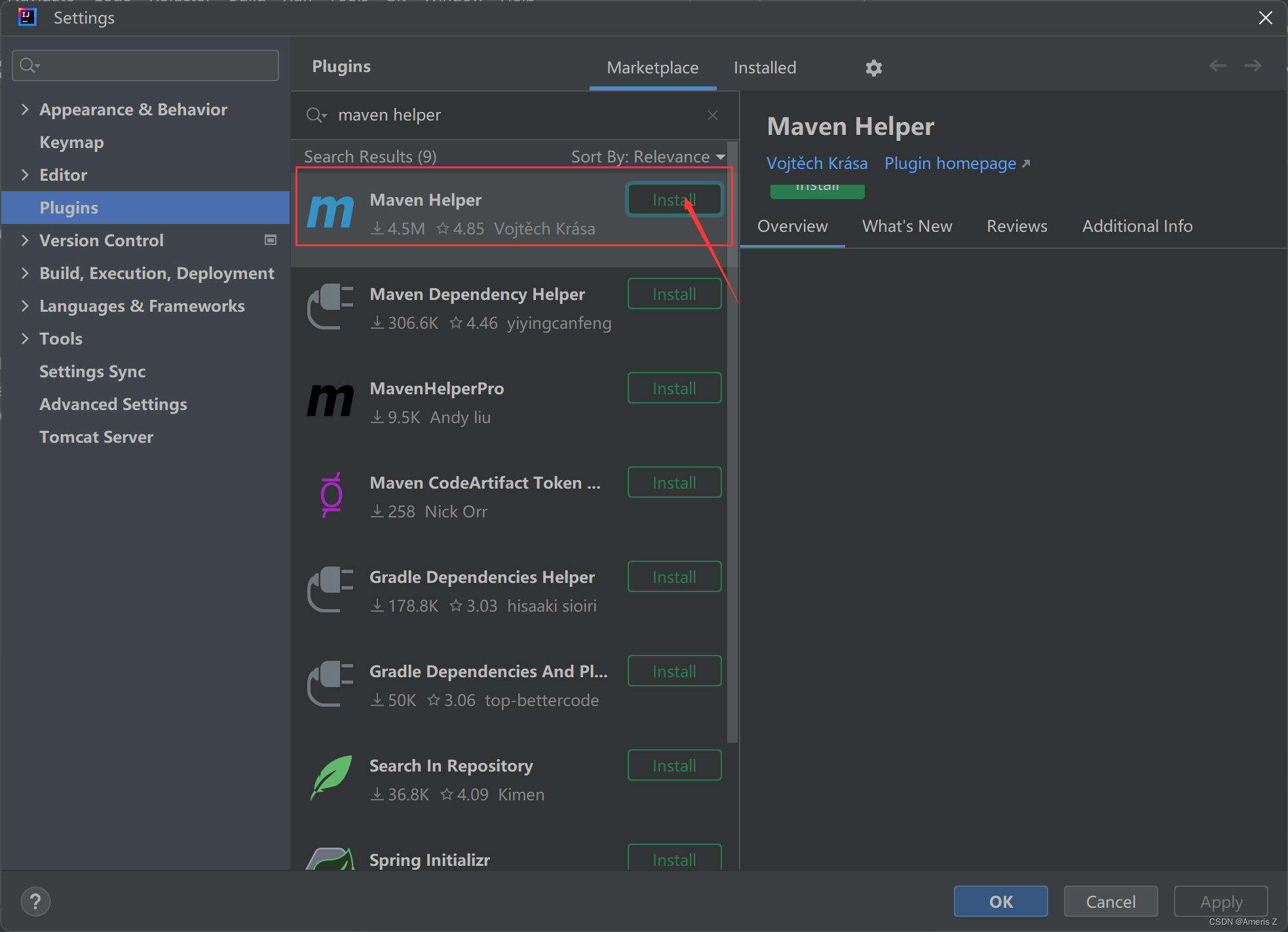Click the Maven CodeArtifact Token plugin icon

tap(331, 495)
